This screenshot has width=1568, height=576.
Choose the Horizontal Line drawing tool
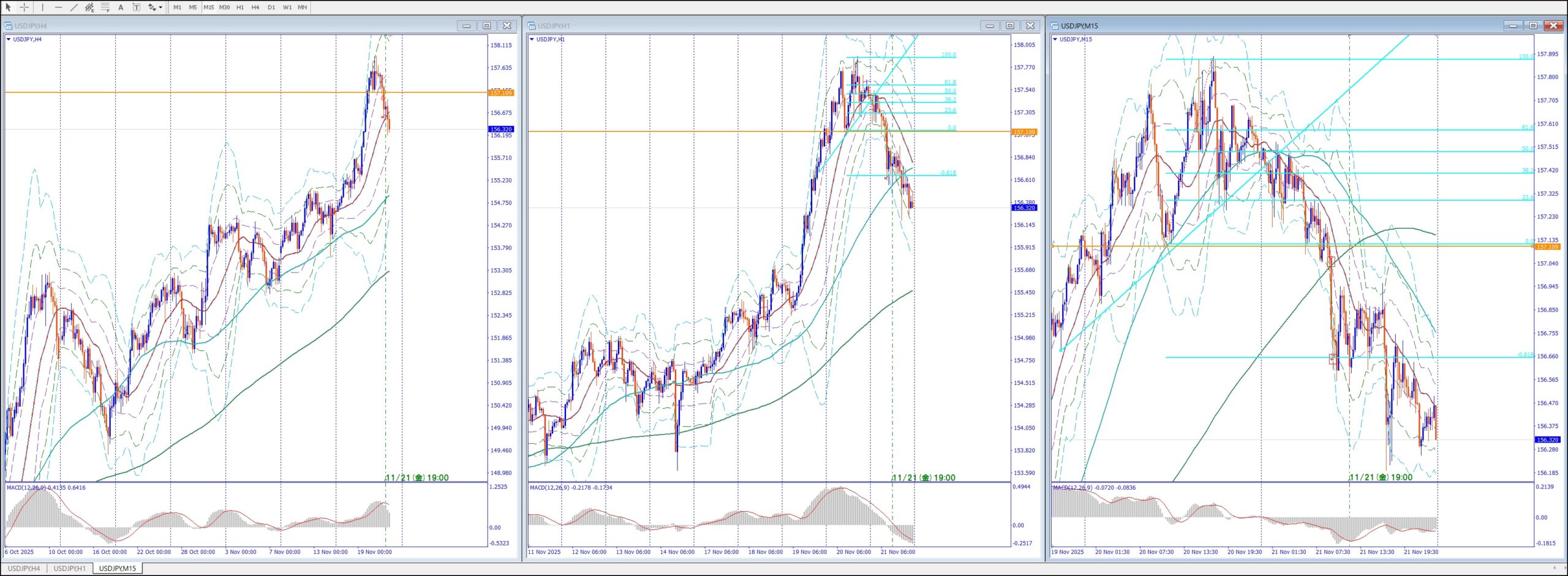58,7
